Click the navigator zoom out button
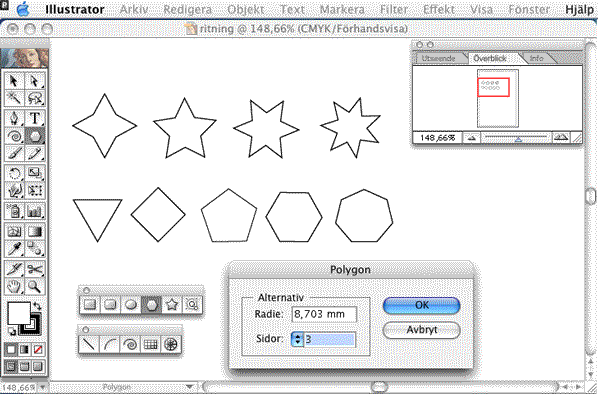 click(472, 138)
